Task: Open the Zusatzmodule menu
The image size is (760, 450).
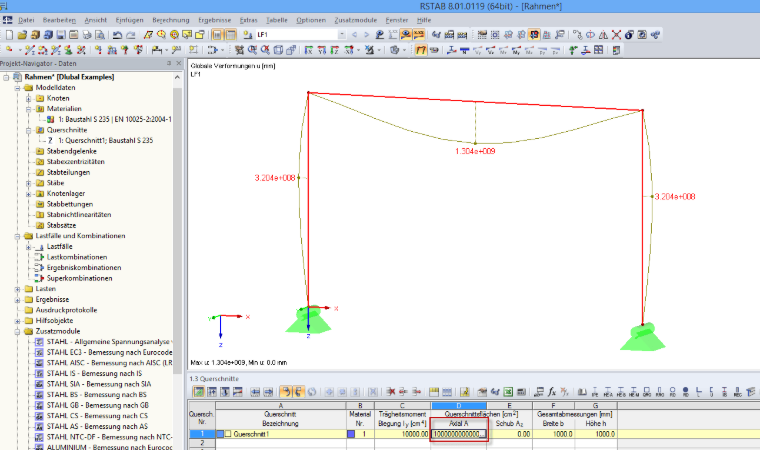Action: [355, 20]
